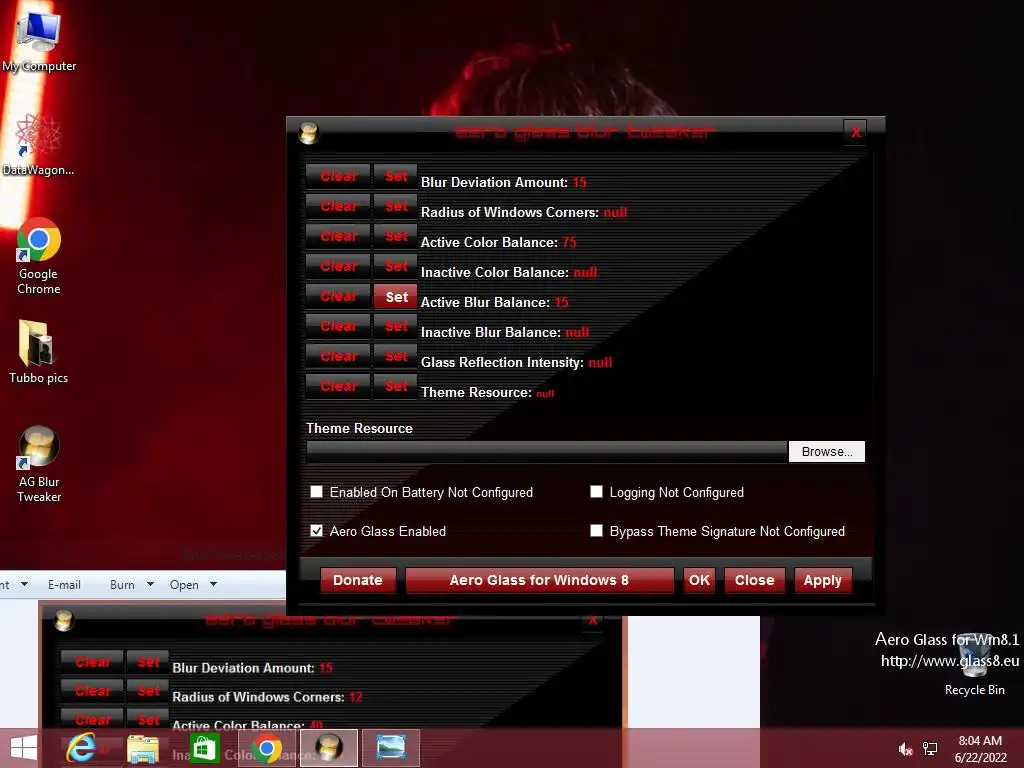Launch Internet Explorer from the taskbar
The image size is (1024, 768).
(x=81, y=748)
